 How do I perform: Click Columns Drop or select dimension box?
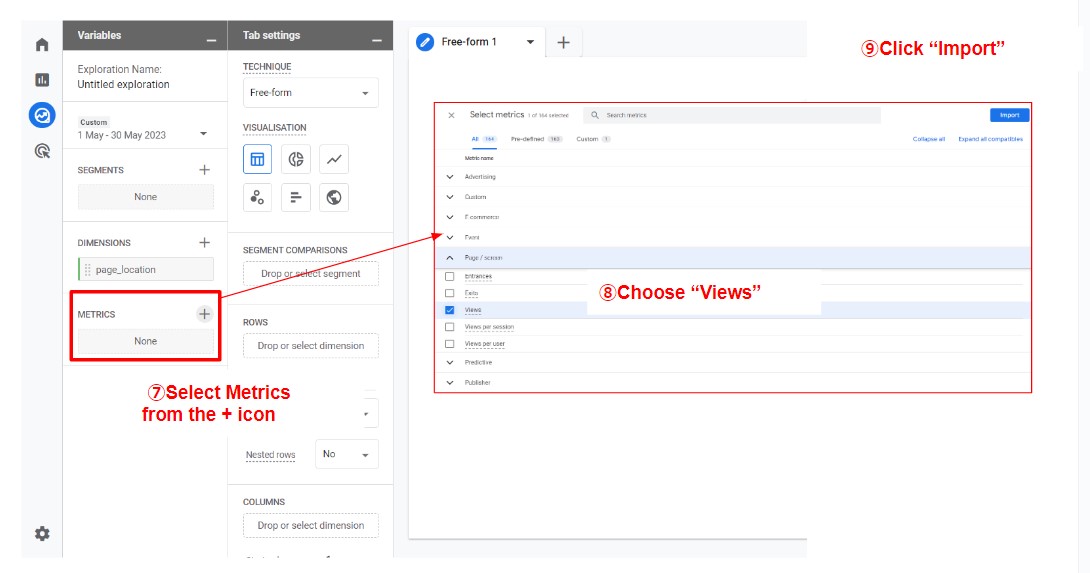tap(311, 525)
